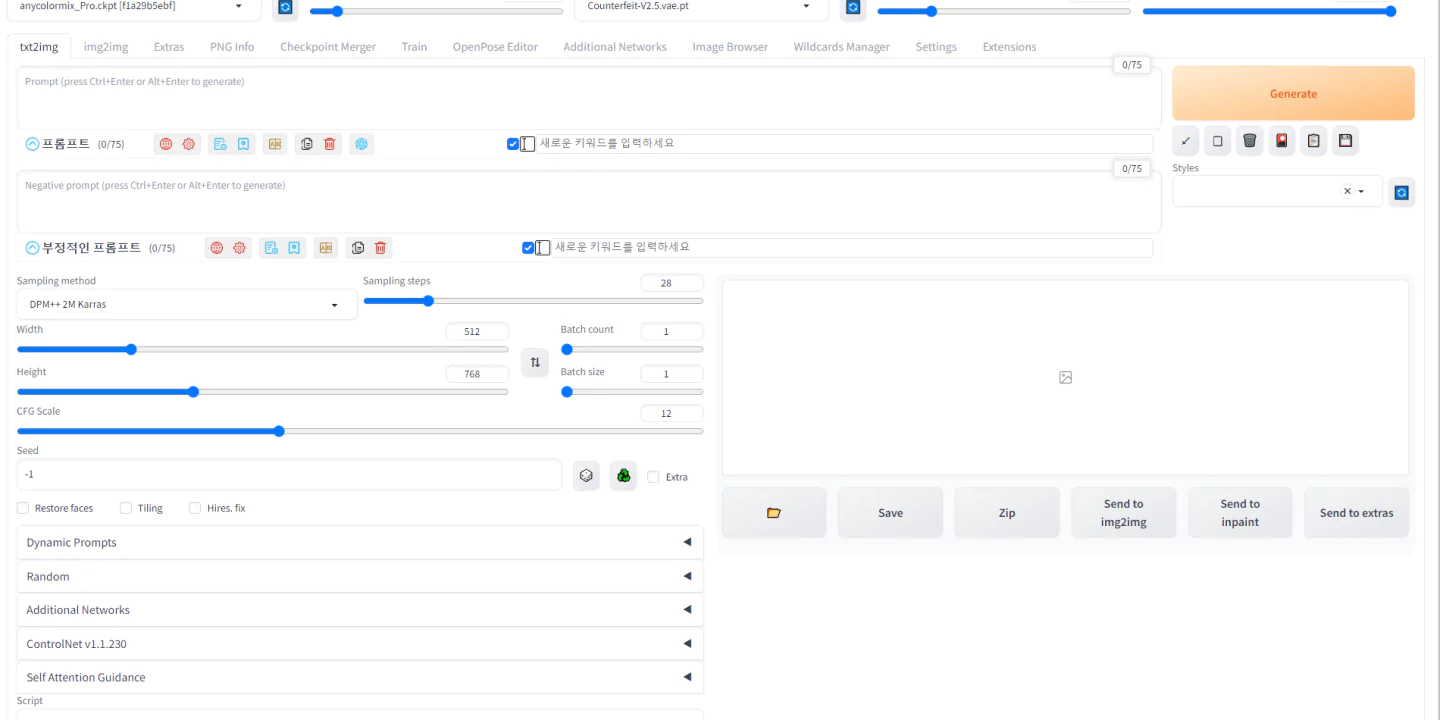This screenshot has height=720, width=1440.
Task: Reuse last seed with the green recycle icon
Action: (x=623, y=476)
